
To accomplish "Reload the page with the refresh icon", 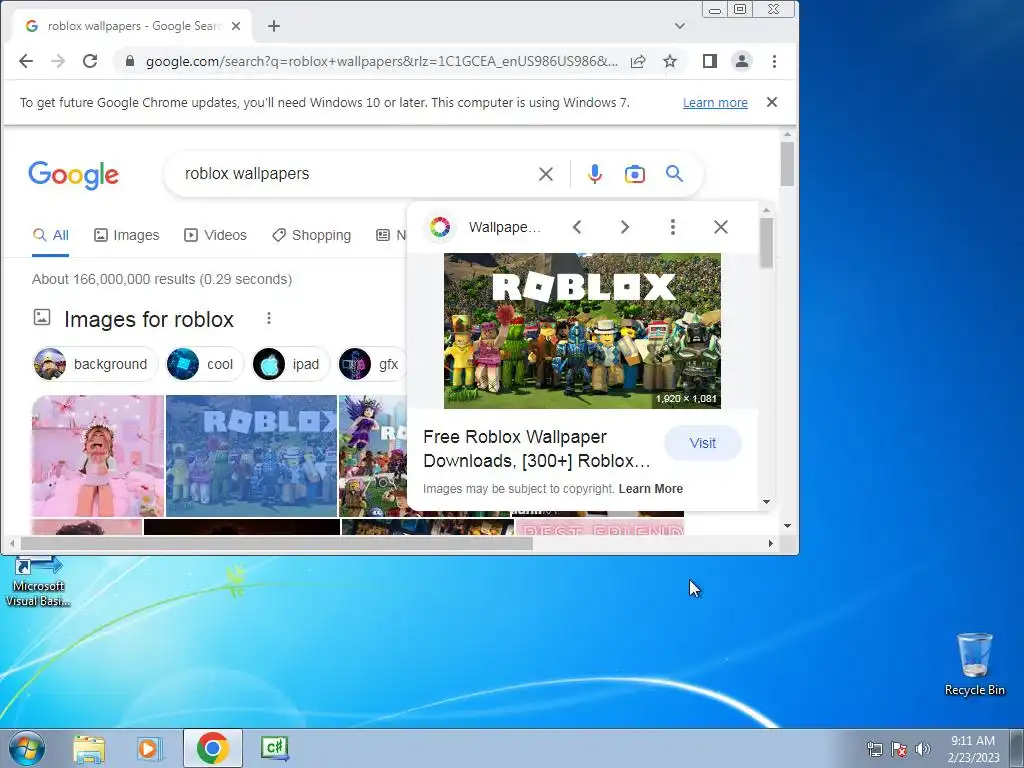I will [x=90, y=61].
